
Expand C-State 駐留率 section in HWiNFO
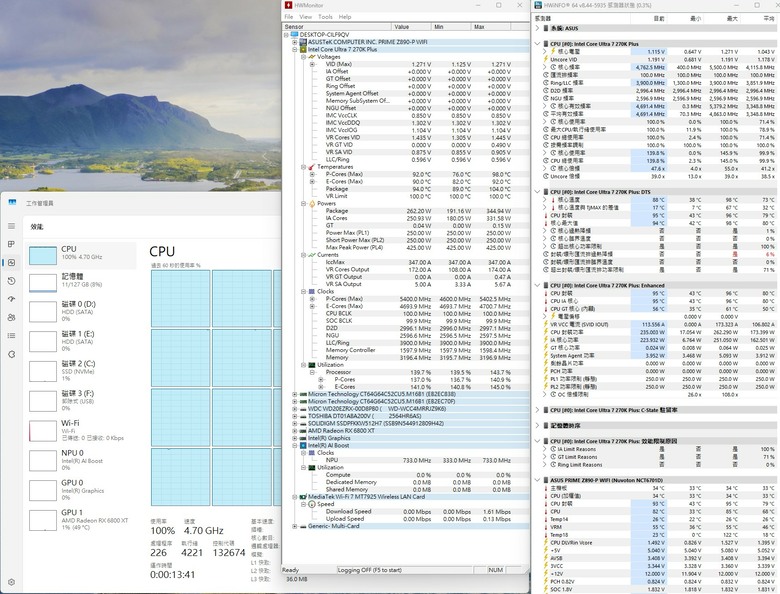pos(537,410)
